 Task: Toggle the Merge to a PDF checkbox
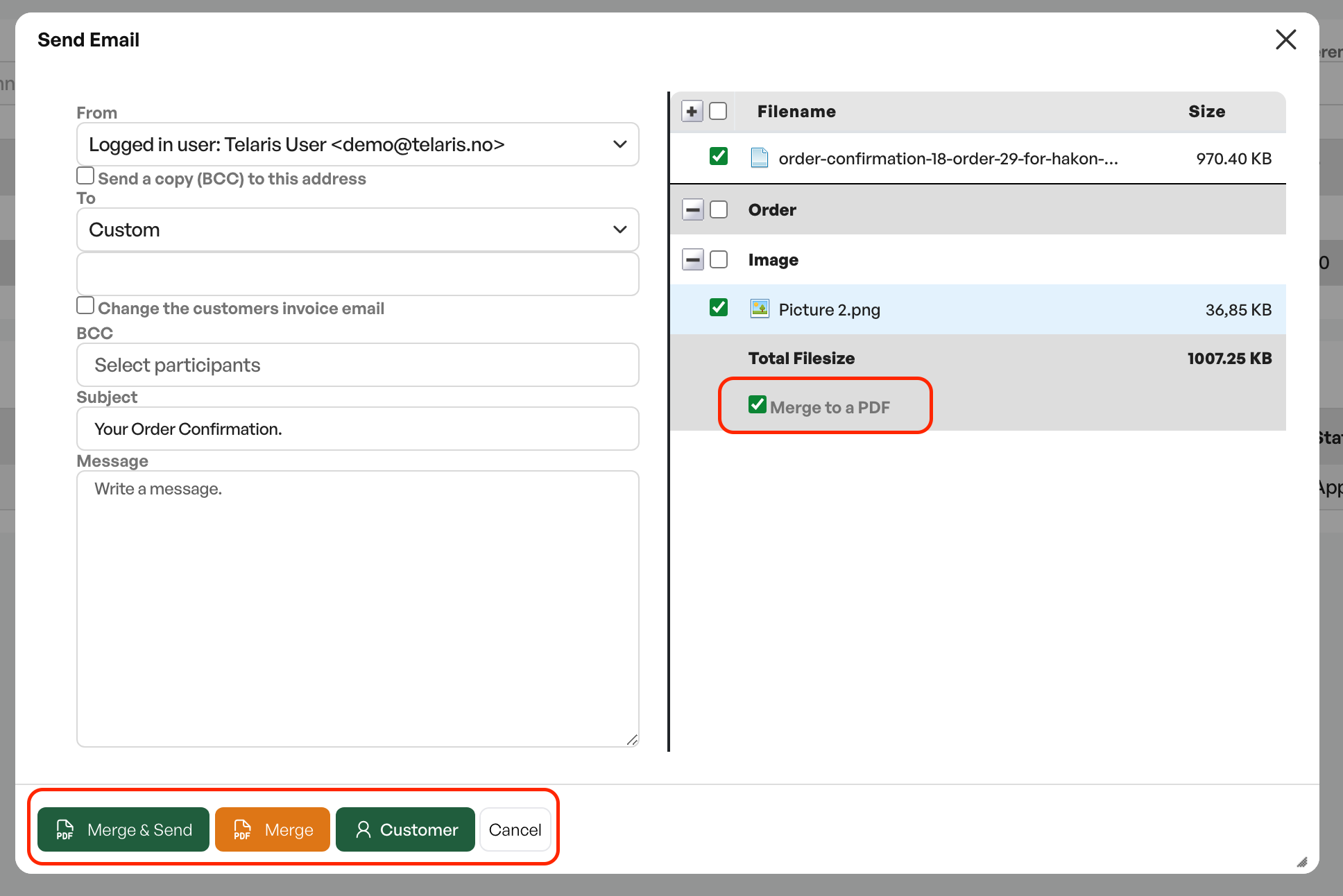tap(758, 405)
